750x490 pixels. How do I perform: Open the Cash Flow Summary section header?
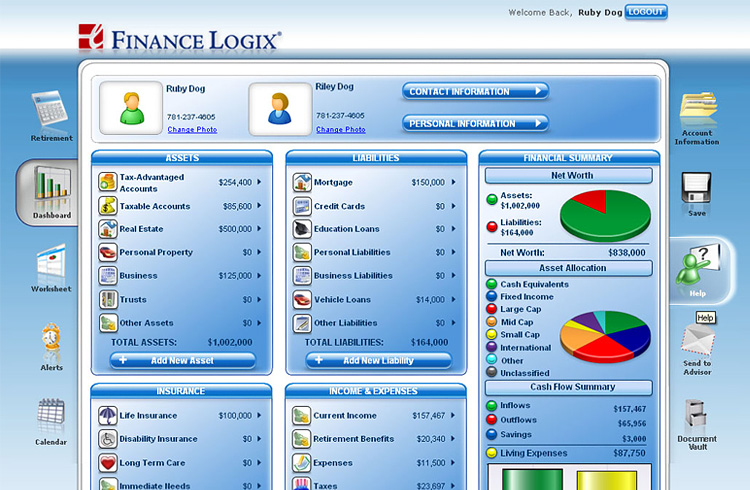click(x=569, y=387)
